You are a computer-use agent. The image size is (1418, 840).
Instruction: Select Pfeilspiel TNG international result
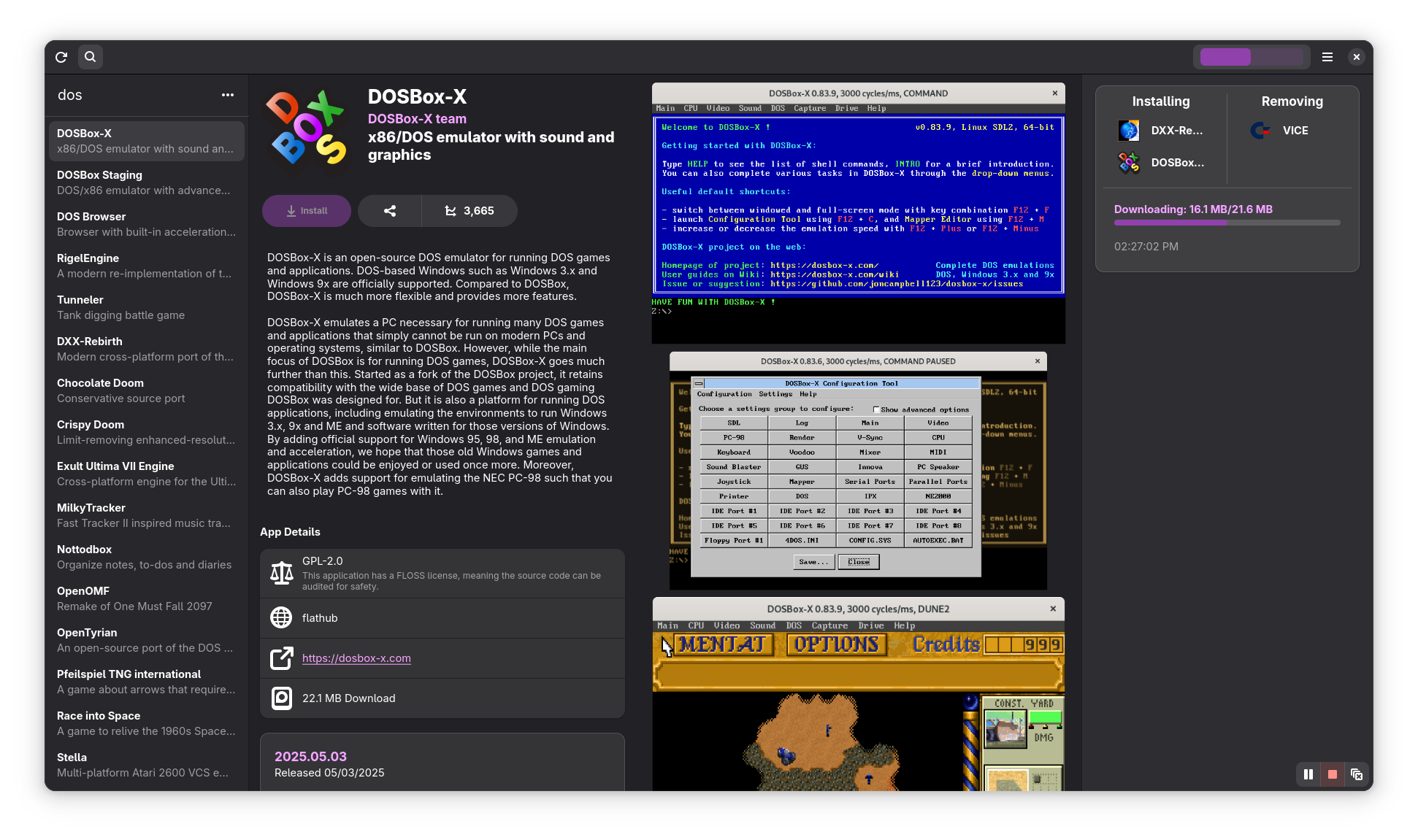(147, 682)
